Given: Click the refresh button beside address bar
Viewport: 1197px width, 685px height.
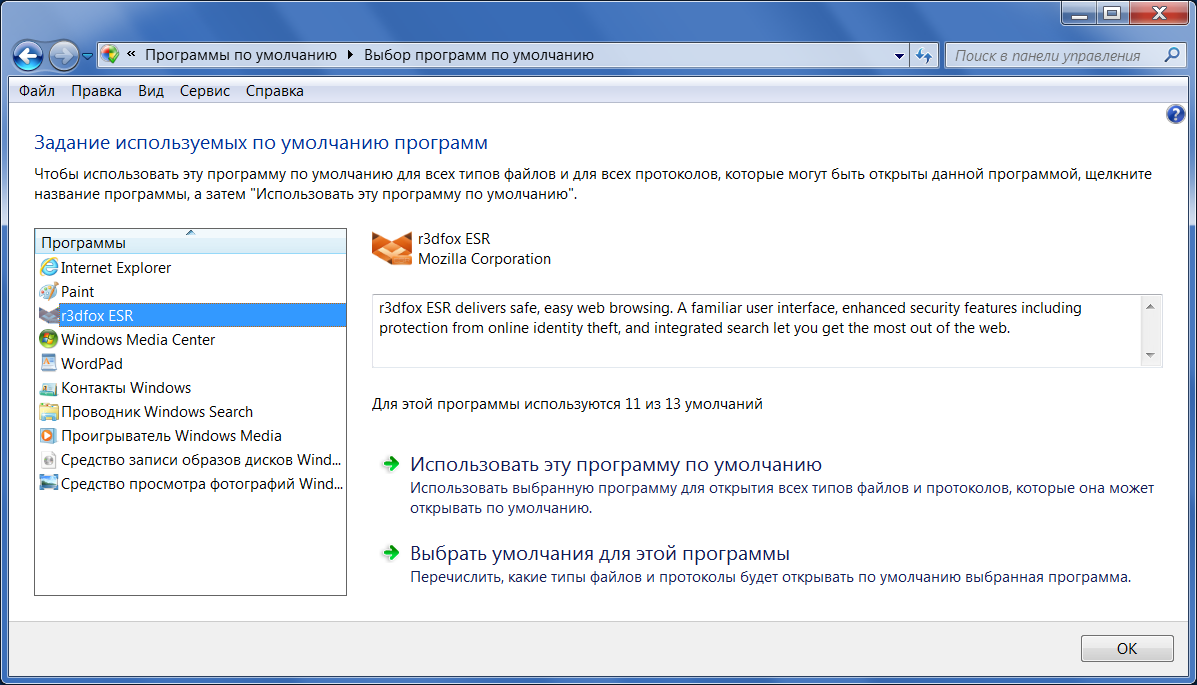Looking at the screenshot, I should tap(924, 56).
